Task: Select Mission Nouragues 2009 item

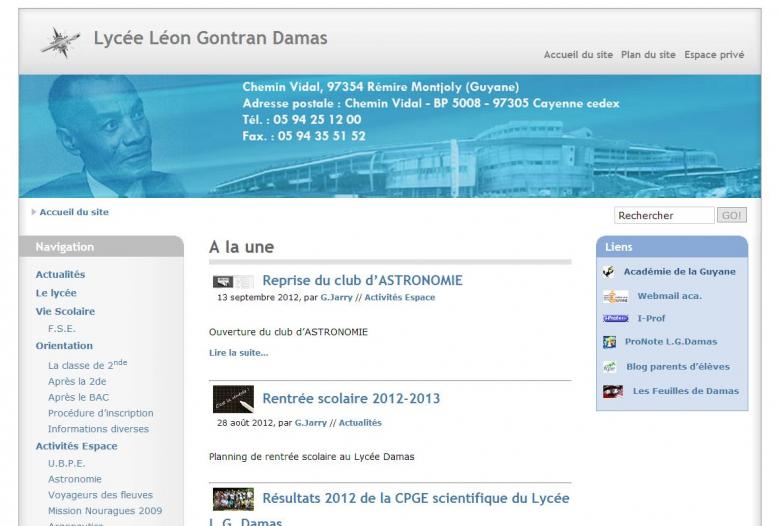Action: [x=105, y=511]
